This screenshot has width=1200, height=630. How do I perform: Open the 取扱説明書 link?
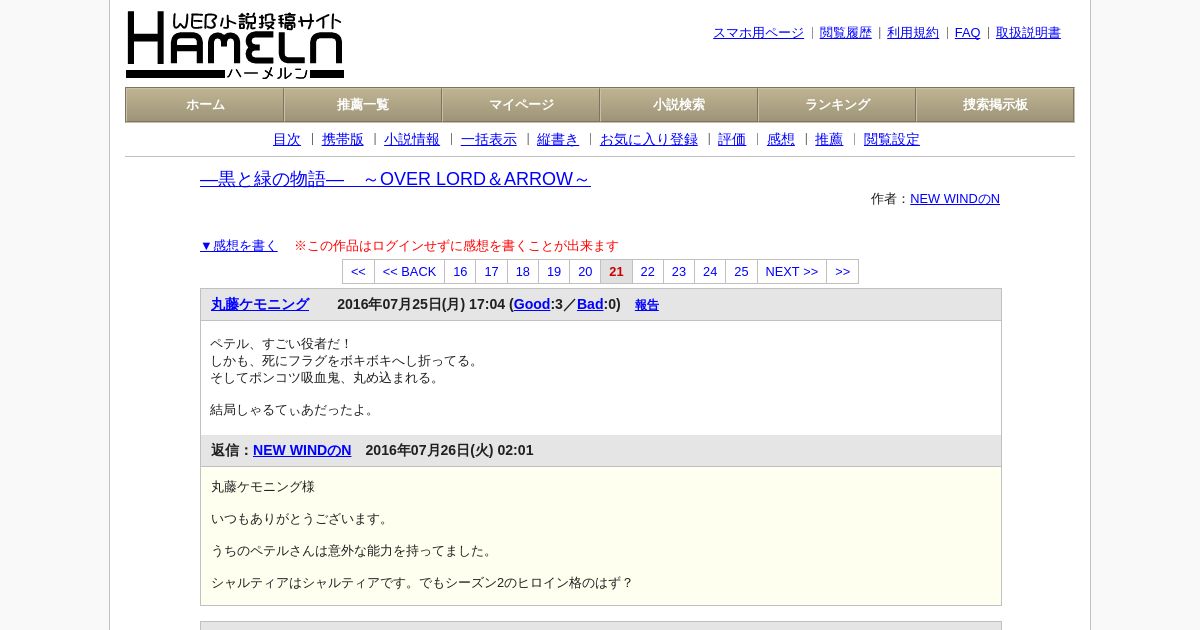pos(1028,33)
